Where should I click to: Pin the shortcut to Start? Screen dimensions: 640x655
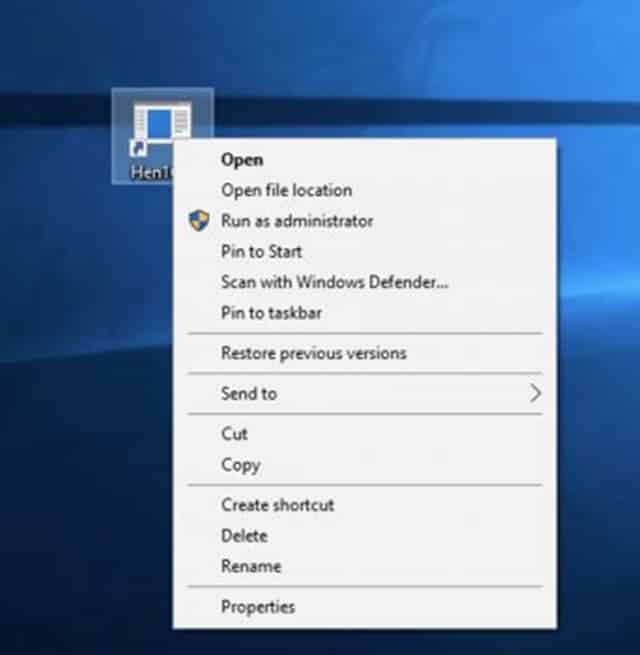click(261, 252)
